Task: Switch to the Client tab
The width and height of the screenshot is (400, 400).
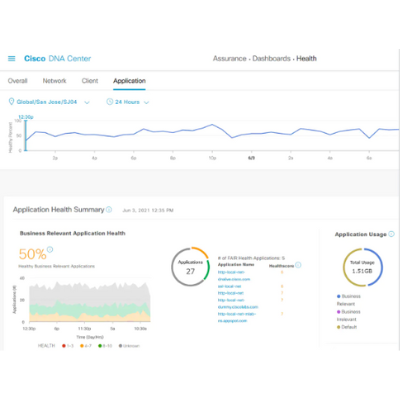Action: [90, 81]
